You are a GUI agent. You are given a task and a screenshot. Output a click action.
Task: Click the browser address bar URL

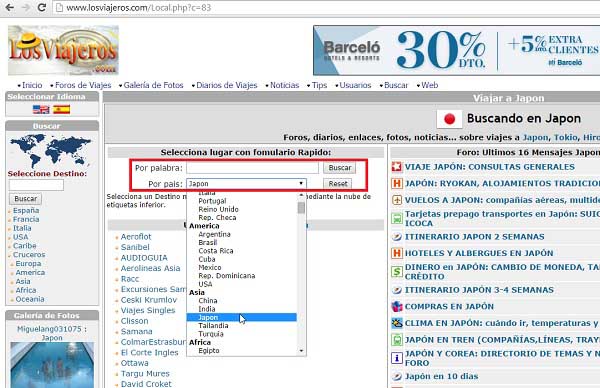click(139, 8)
